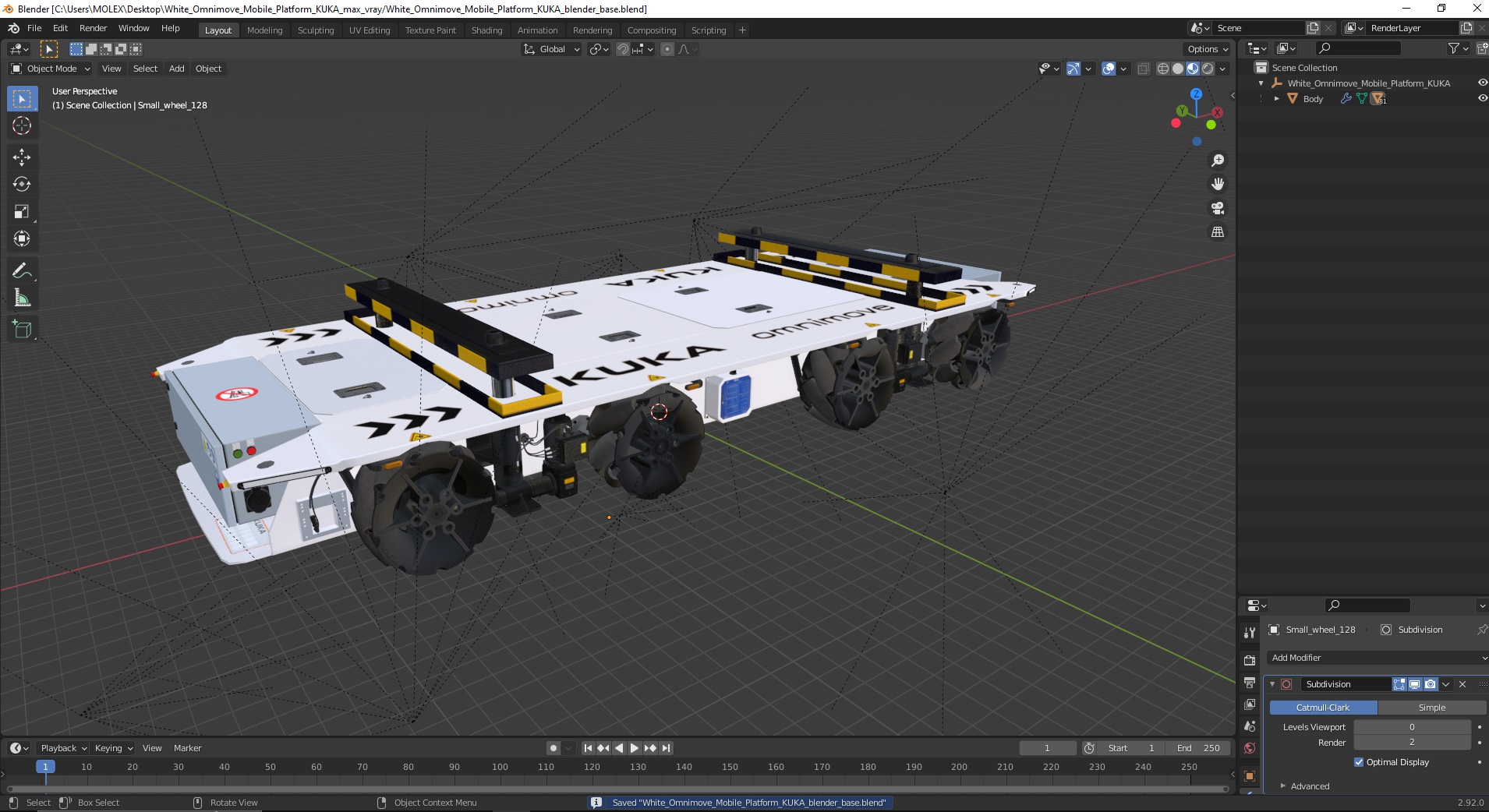This screenshot has width=1489, height=812.
Task: Select the Annotate pencil tool
Action: [x=22, y=271]
